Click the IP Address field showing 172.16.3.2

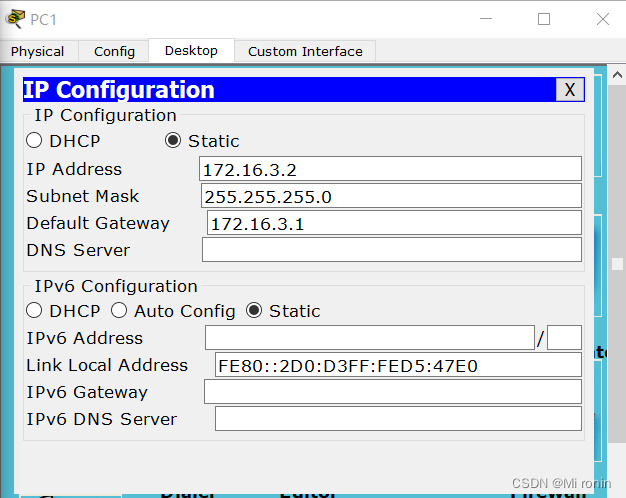pos(390,169)
